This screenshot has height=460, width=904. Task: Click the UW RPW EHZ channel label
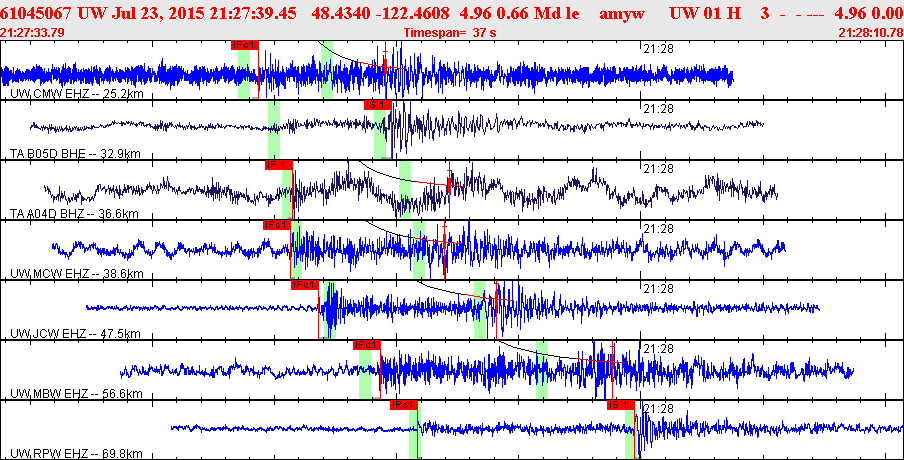coord(77,454)
